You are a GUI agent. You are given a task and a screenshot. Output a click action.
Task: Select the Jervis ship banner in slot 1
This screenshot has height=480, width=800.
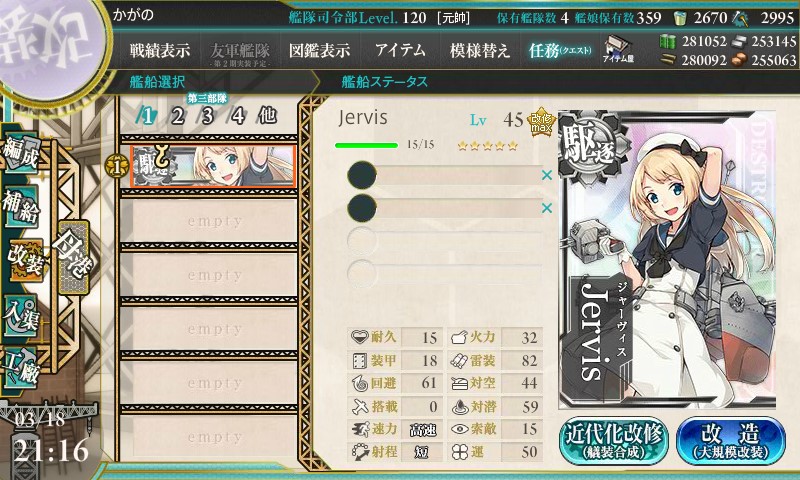(x=213, y=166)
